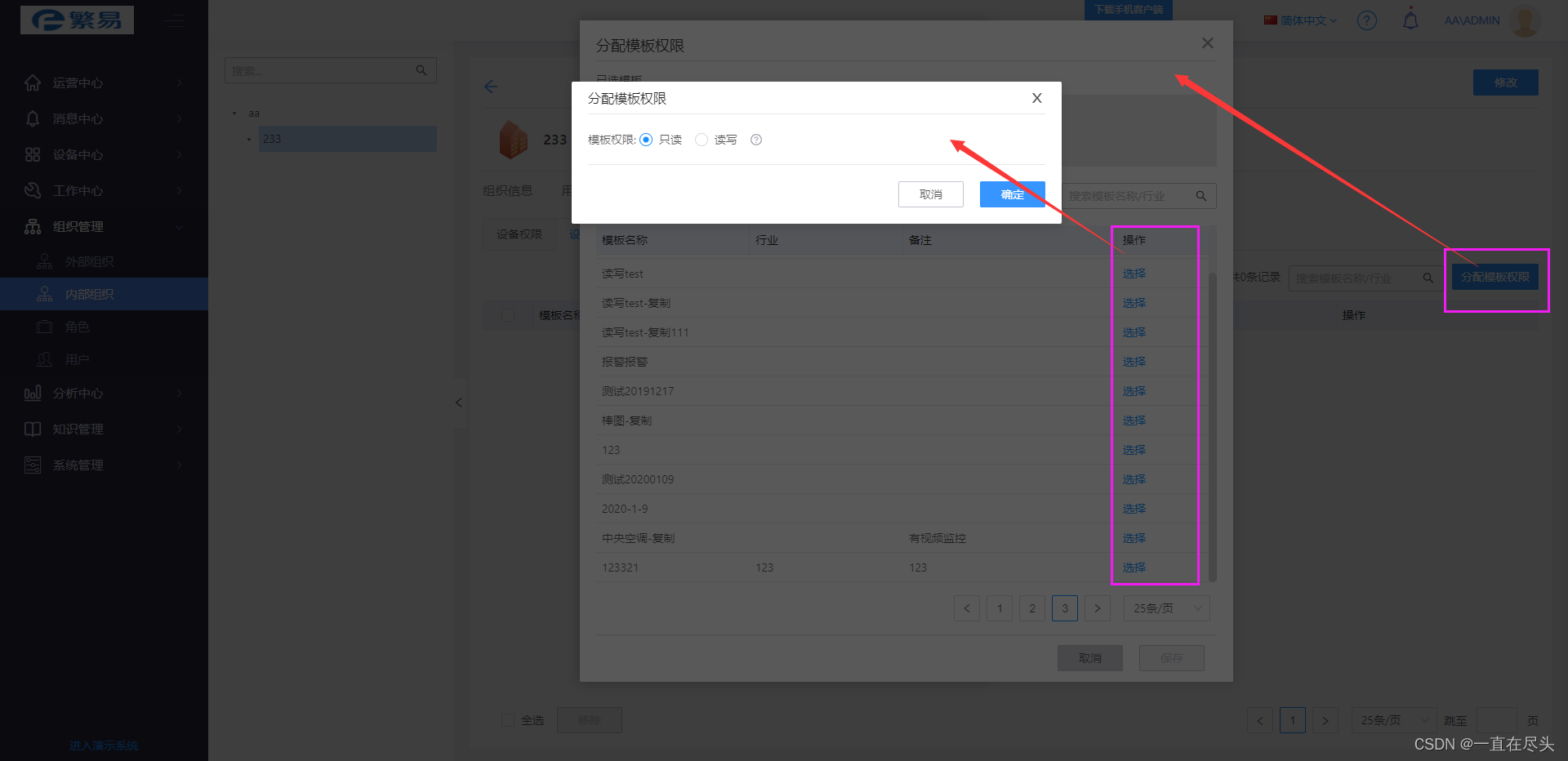Screen dimensions: 1568x761
Task: Open page 3 in template dialog
Action: tap(1065, 608)
